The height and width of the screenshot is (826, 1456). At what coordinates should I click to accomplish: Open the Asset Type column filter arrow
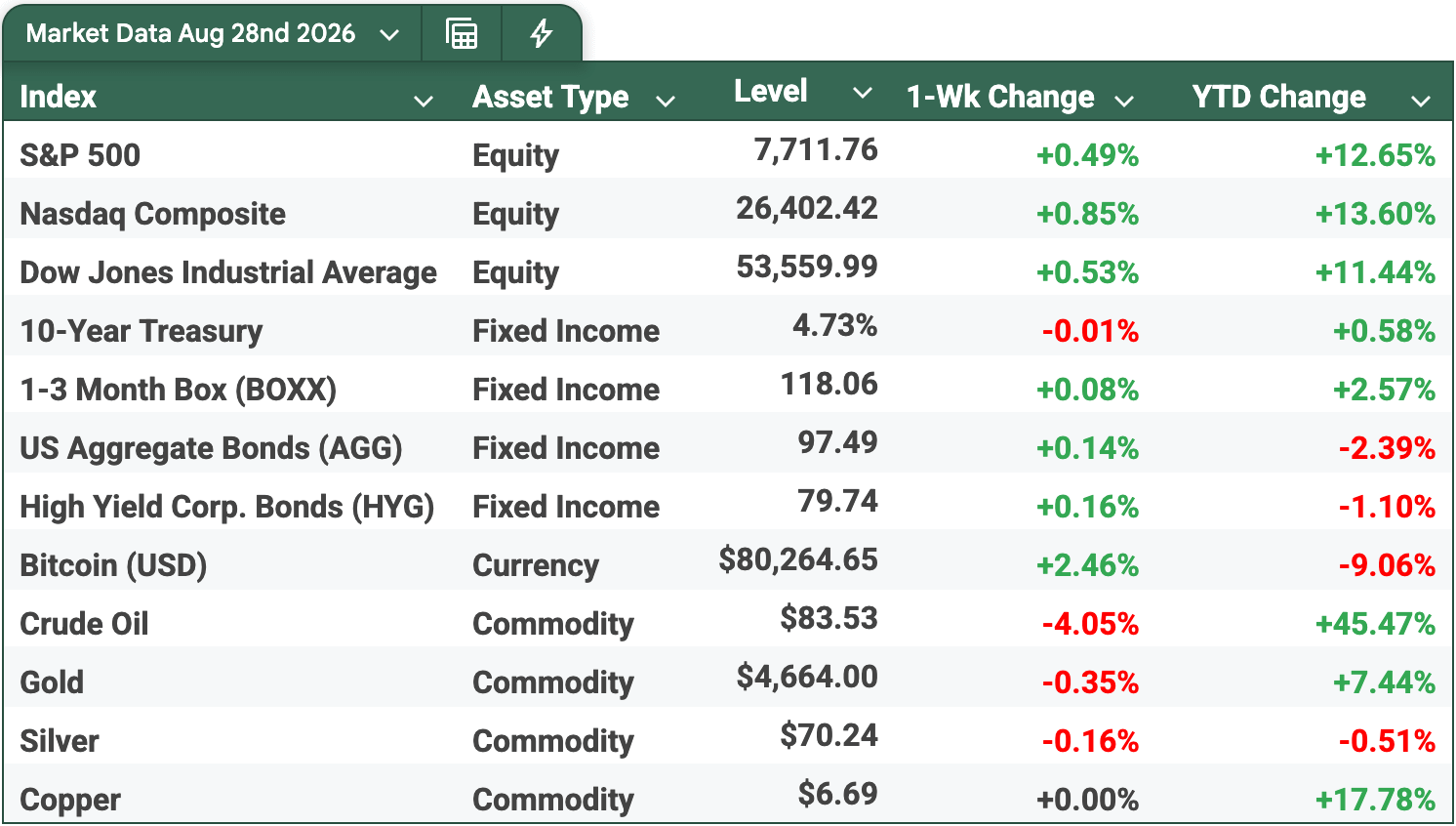tap(666, 101)
